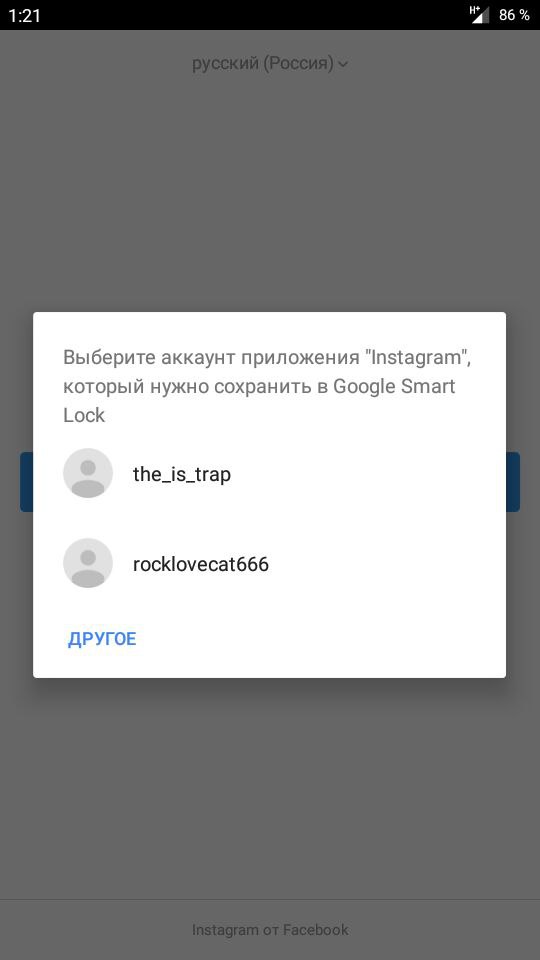Tap the avatar icon beside the_is_trap
540x960 pixels.
(x=88, y=473)
